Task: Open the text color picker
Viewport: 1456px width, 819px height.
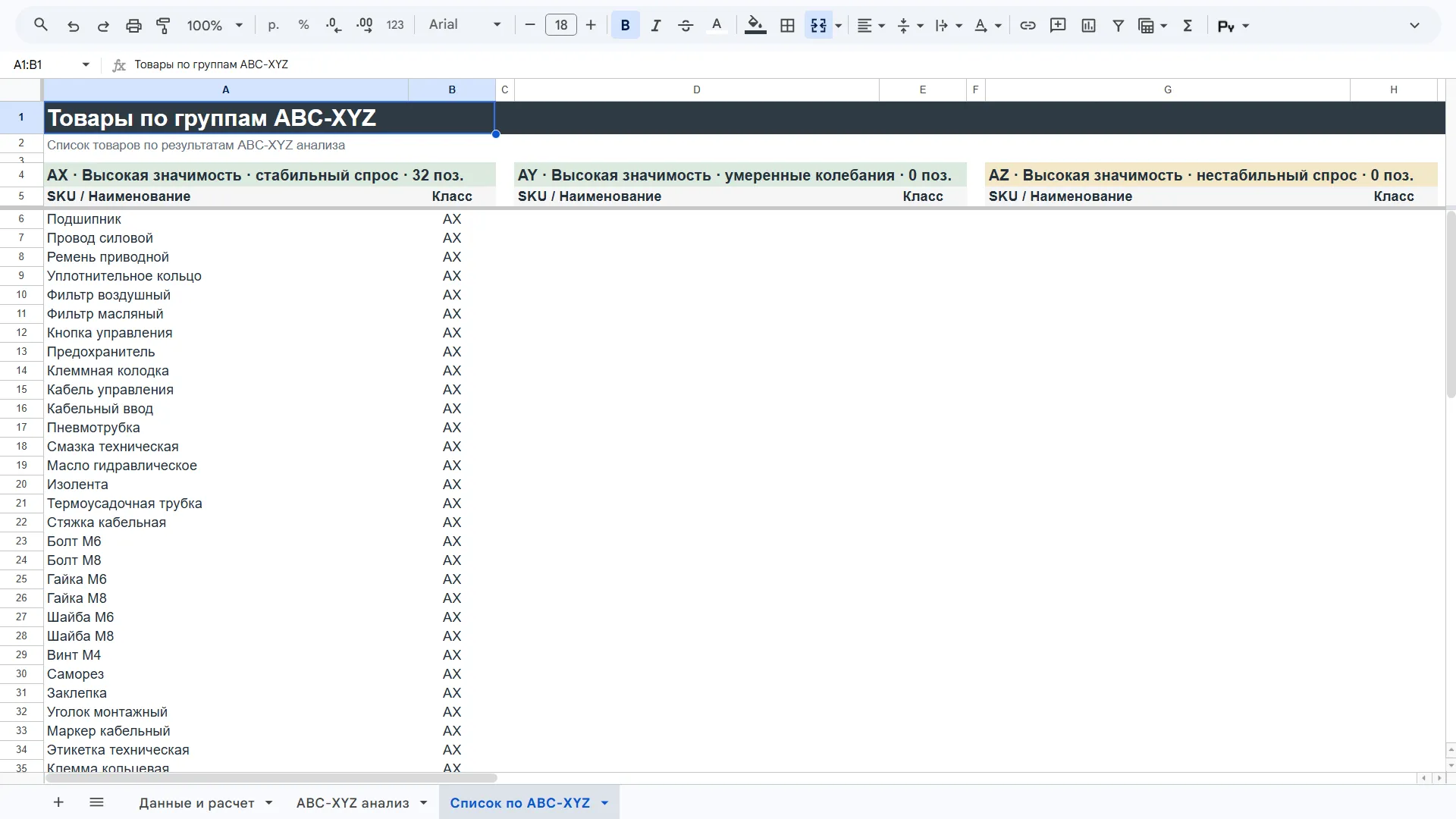Action: tap(717, 25)
